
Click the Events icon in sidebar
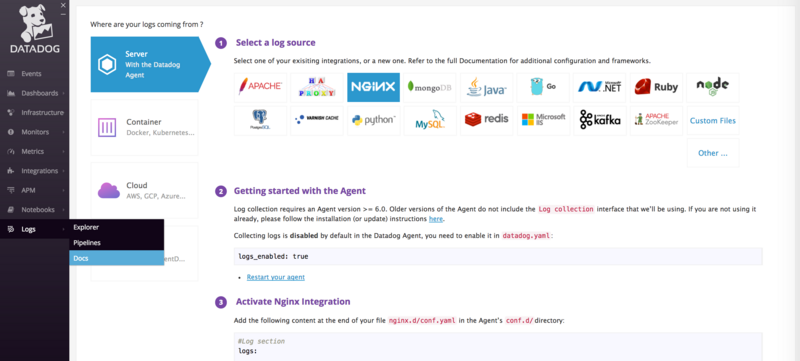11,74
